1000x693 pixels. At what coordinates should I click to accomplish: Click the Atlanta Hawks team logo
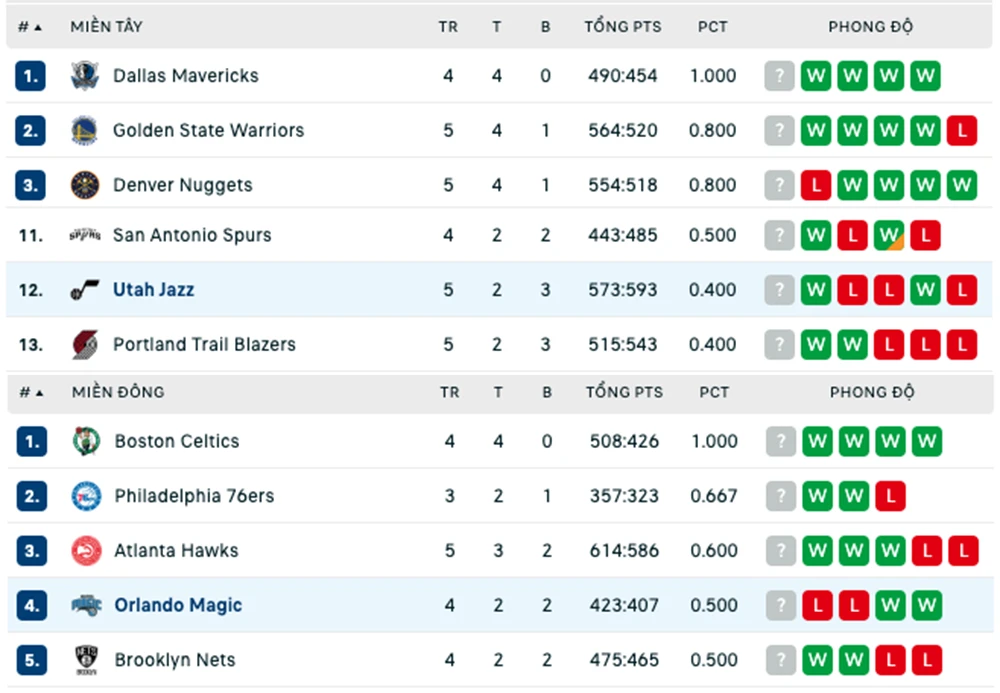86,551
